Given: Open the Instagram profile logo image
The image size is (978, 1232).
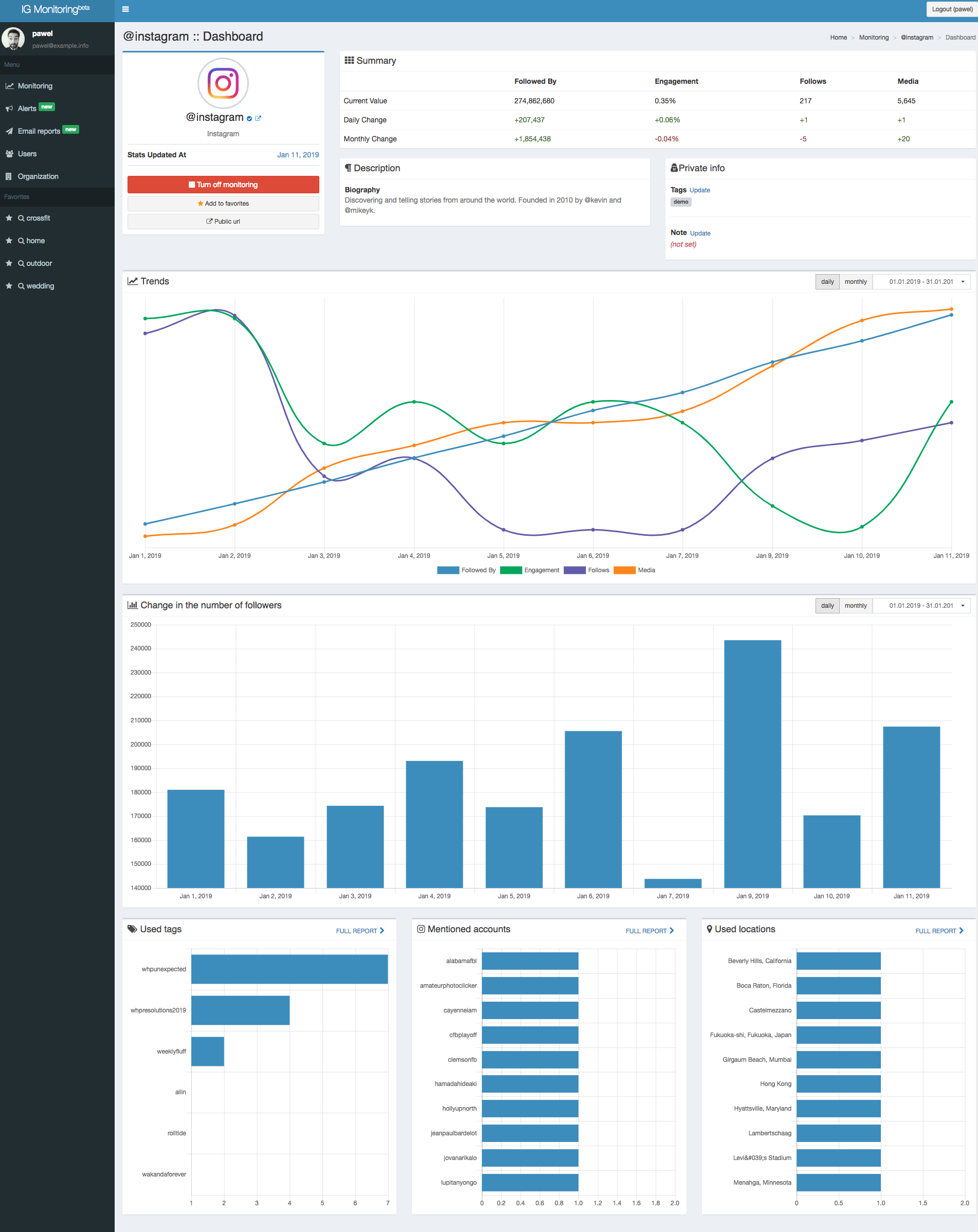Looking at the screenshot, I should (x=223, y=83).
